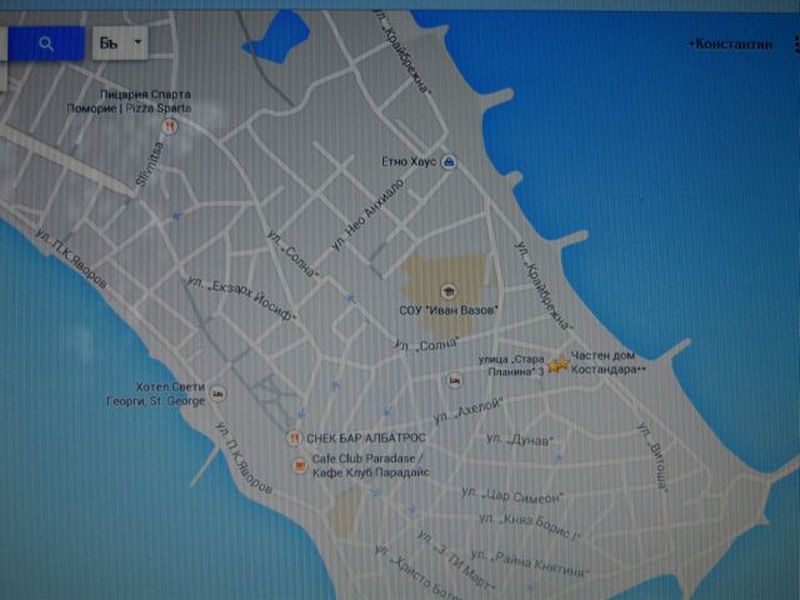Click the Pizza Sparta restaurant icon
This screenshot has width=800, height=600.
point(169,126)
